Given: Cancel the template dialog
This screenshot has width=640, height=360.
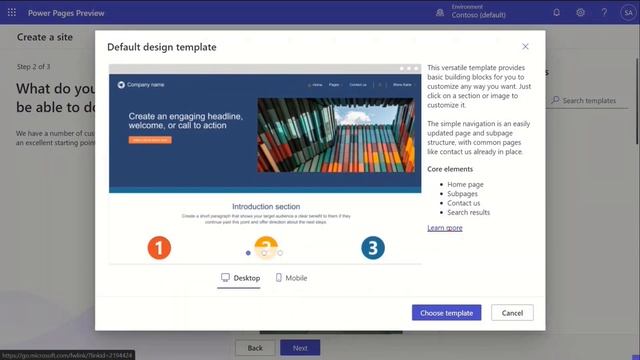Looking at the screenshot, I should point(512,313).
